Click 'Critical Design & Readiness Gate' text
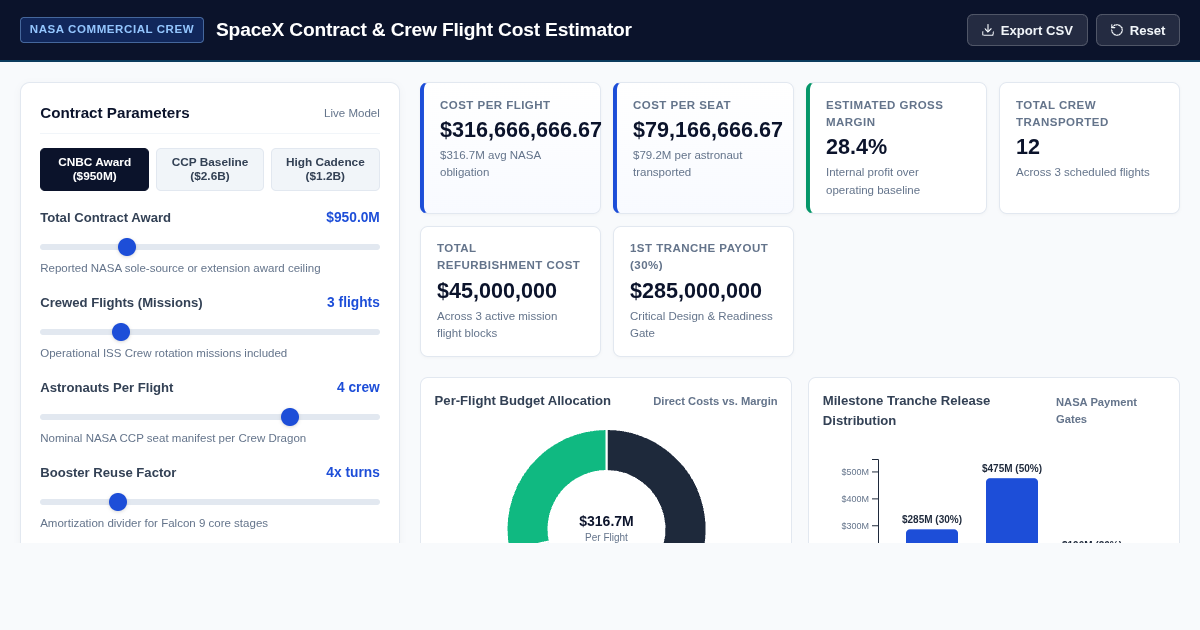Viewport: 1200px width, 630px height. point(701,324)
